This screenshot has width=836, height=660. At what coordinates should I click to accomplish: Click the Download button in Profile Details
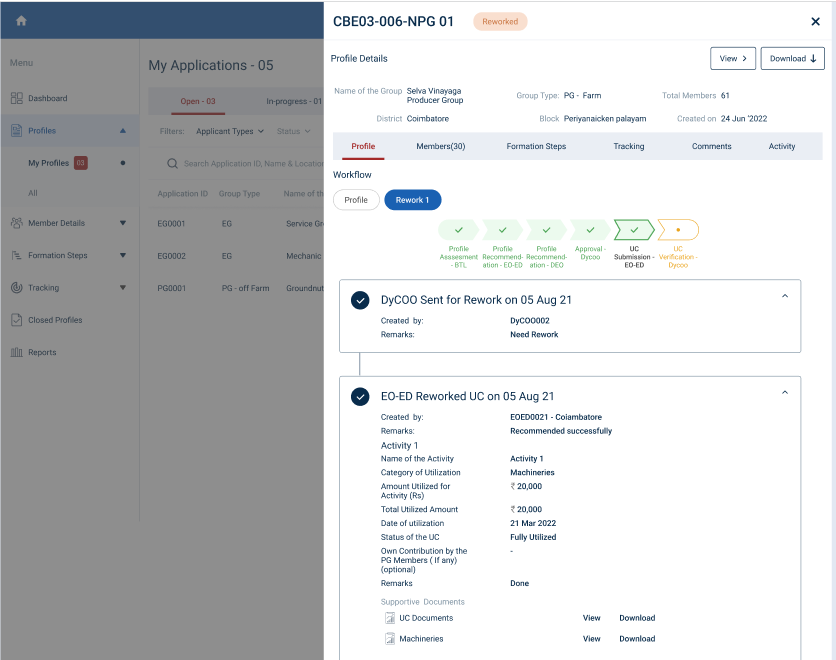pos(792,59)
